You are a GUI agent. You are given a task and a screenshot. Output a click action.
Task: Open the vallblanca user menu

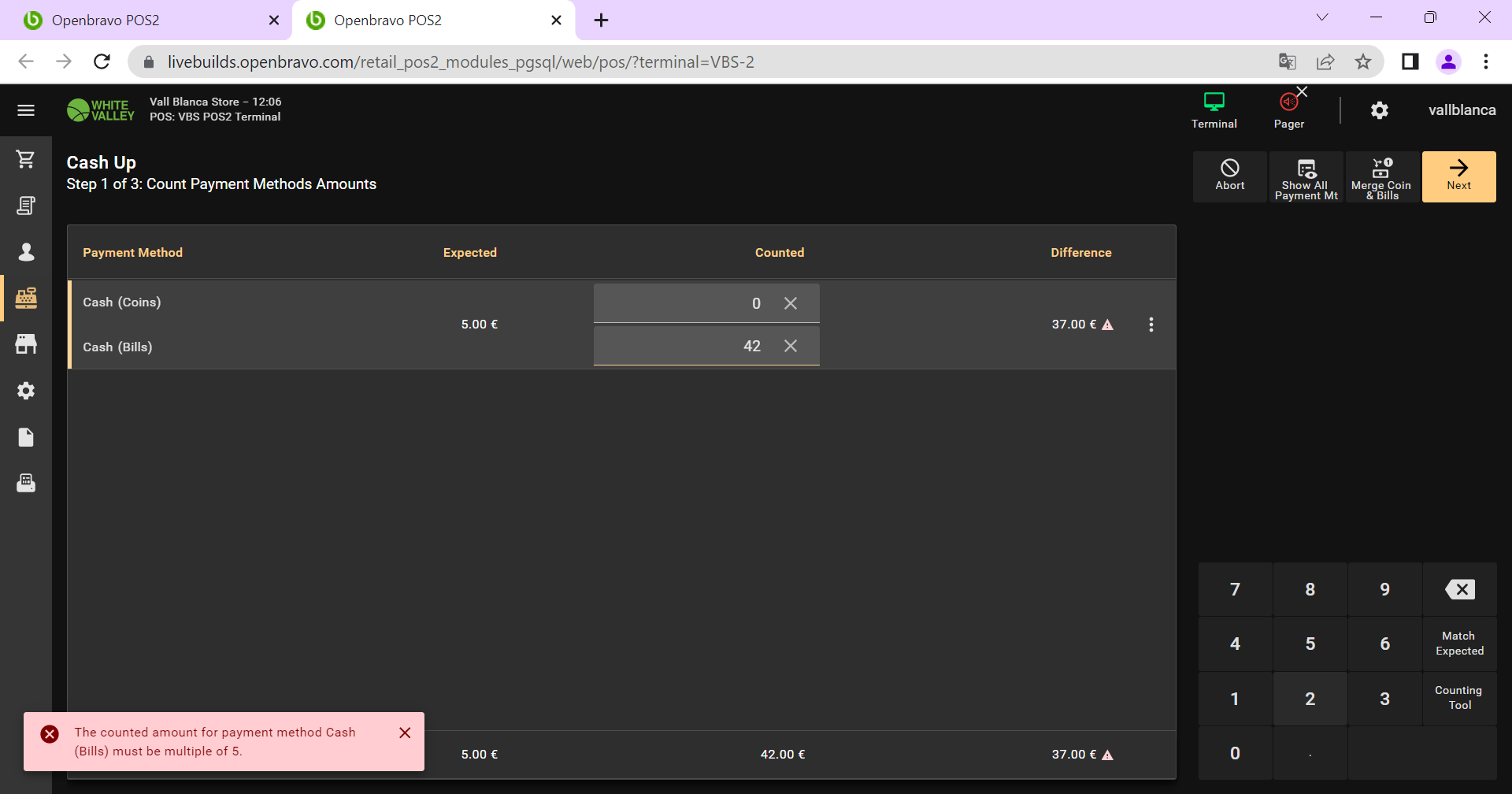[x=1462, y=110]
